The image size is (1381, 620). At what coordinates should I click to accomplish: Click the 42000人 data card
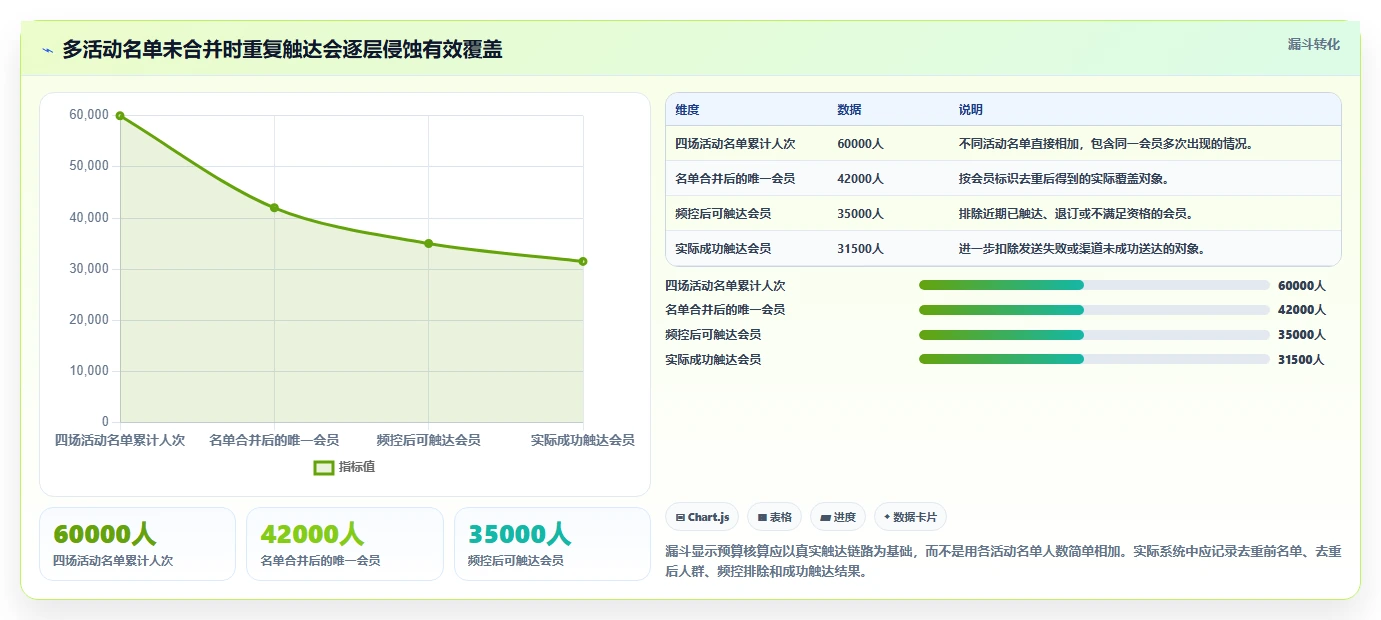[344, 544]
